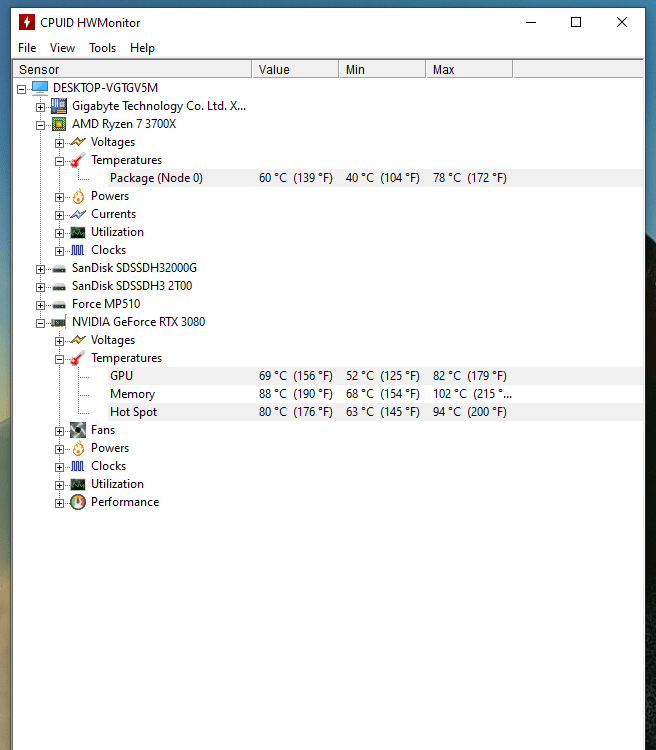This screenshot has width=656, height=750.
Task: Click the Currents graph icon
Action: [78, 214]
